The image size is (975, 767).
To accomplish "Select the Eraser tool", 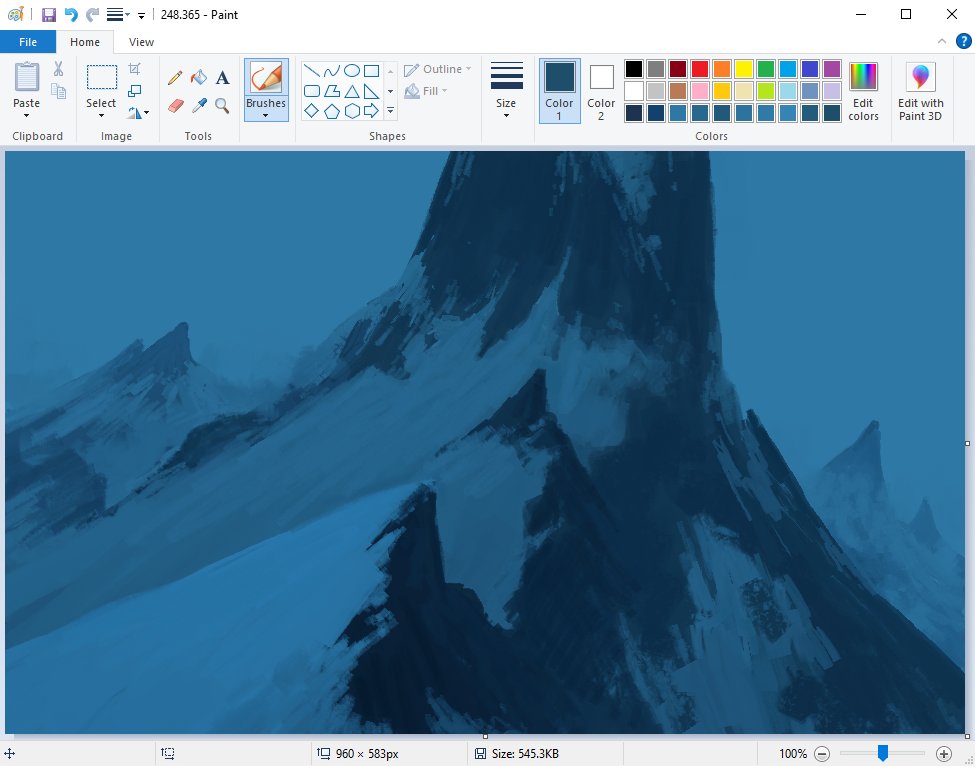I will coord(175,105).
